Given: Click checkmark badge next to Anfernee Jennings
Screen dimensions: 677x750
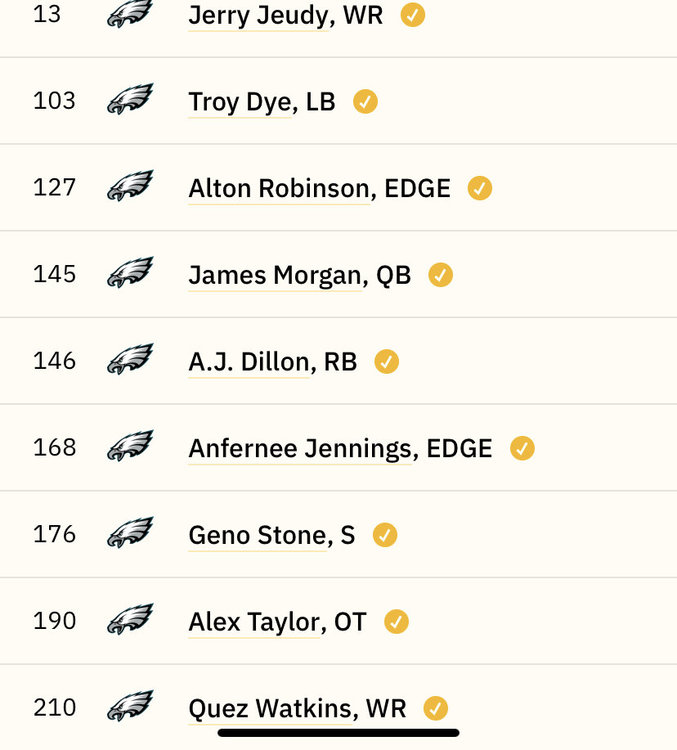Looking at the screenshot, I should pyautogui.click(x=522, y=448).
